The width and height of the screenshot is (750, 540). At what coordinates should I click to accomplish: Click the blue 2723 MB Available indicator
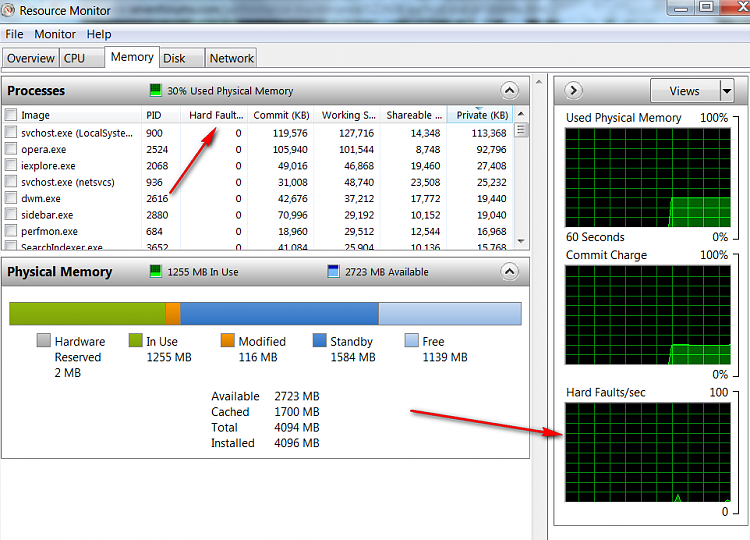pyautogui.click(x=333, y=272)
